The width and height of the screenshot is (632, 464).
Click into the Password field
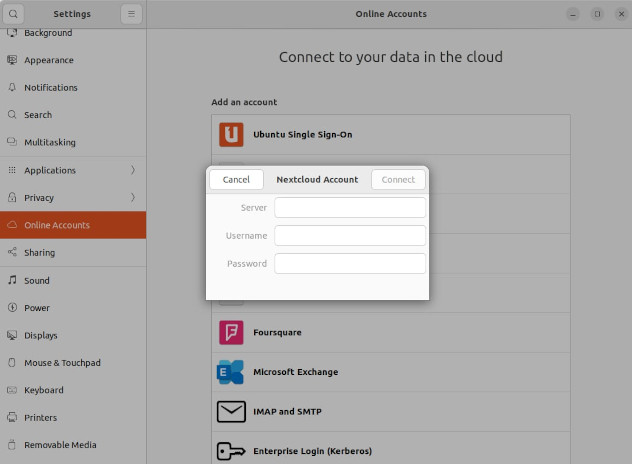350,264
